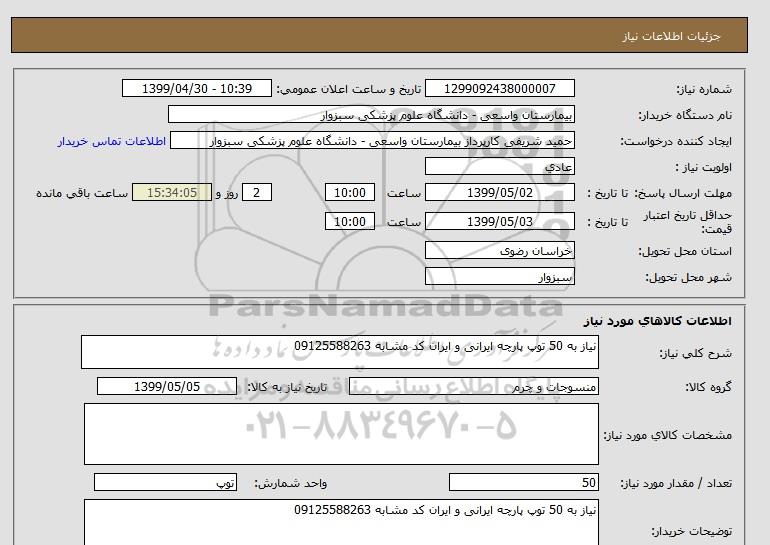Select the announcement date field 1399/04/30 - 10:39

[196, 88]
